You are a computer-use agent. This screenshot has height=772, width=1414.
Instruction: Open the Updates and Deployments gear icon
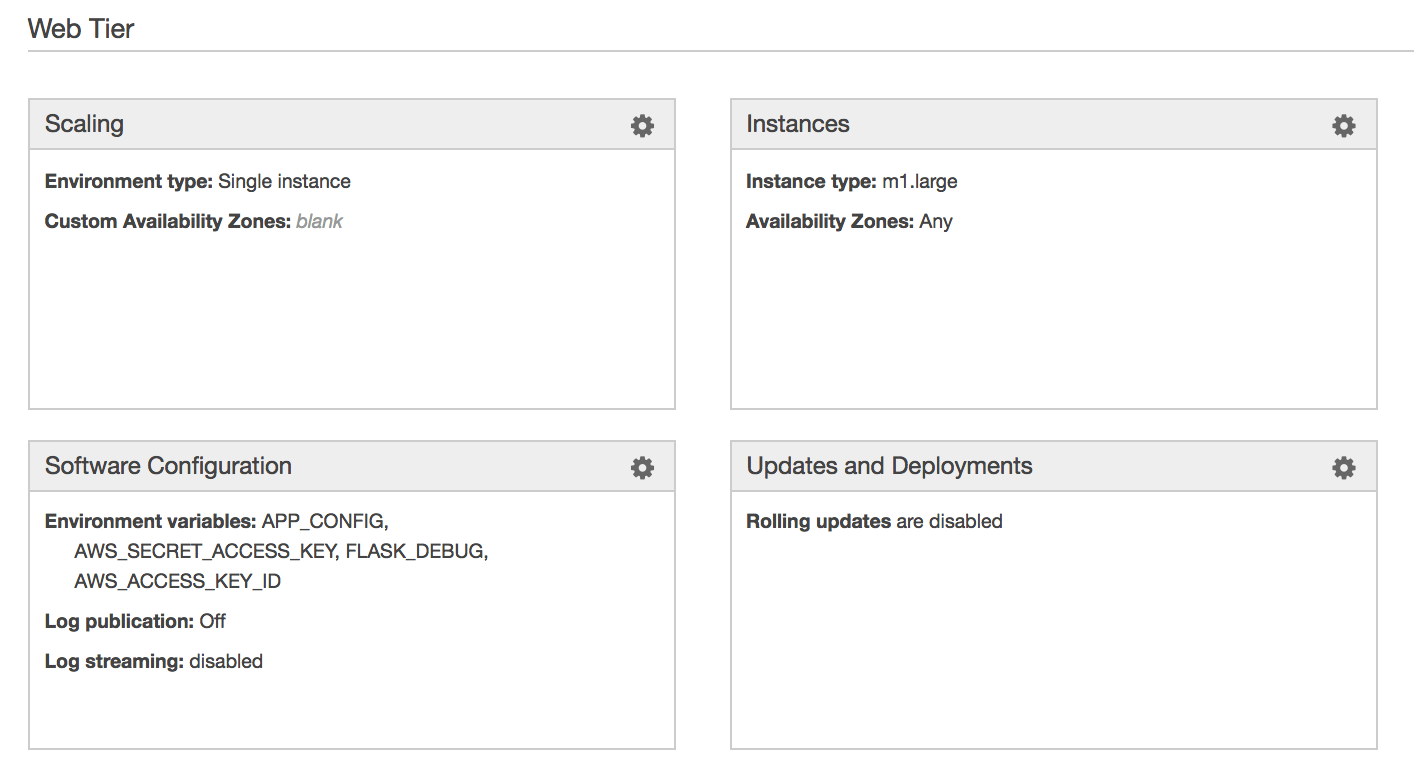point(1343,467)
